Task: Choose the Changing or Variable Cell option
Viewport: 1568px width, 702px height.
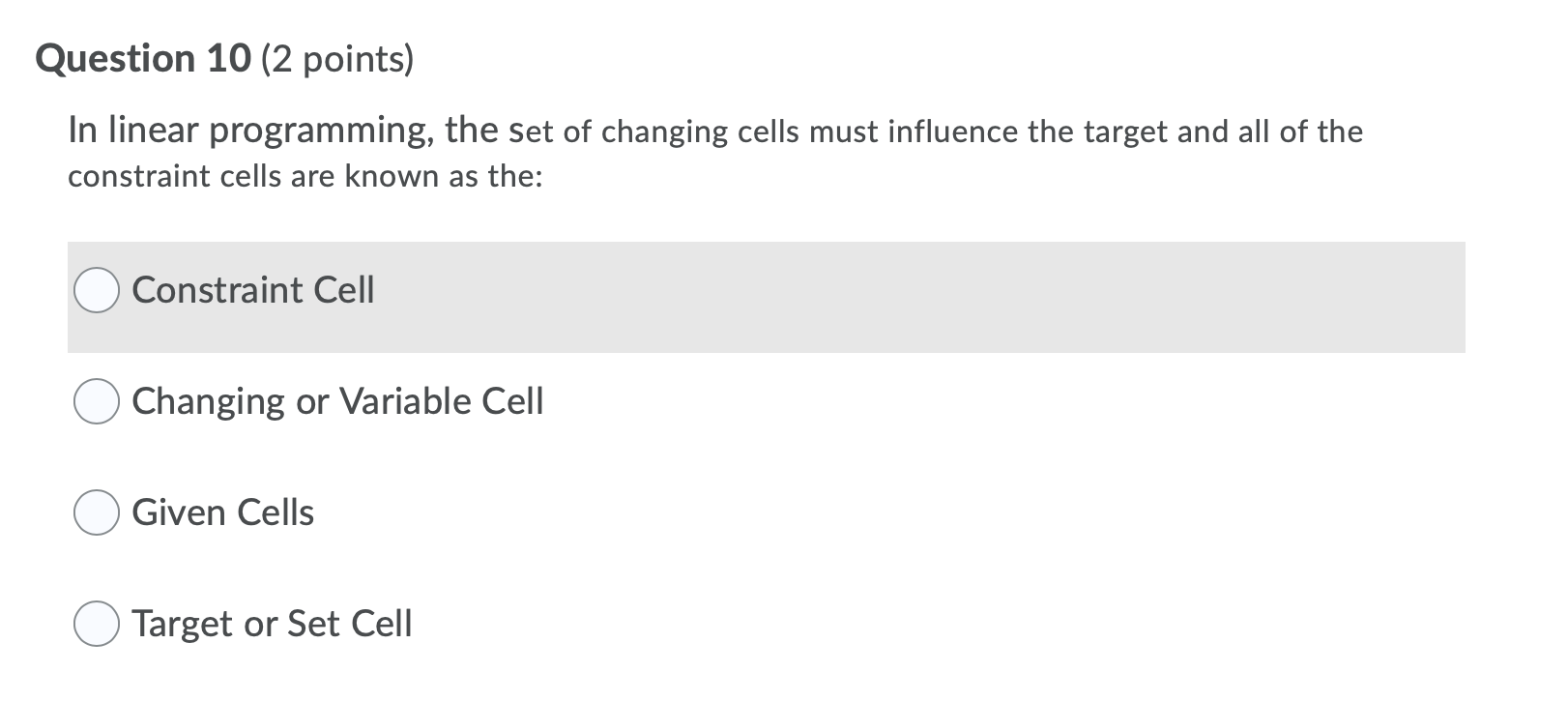Action: pyautogui.click(x=96, y=399)
